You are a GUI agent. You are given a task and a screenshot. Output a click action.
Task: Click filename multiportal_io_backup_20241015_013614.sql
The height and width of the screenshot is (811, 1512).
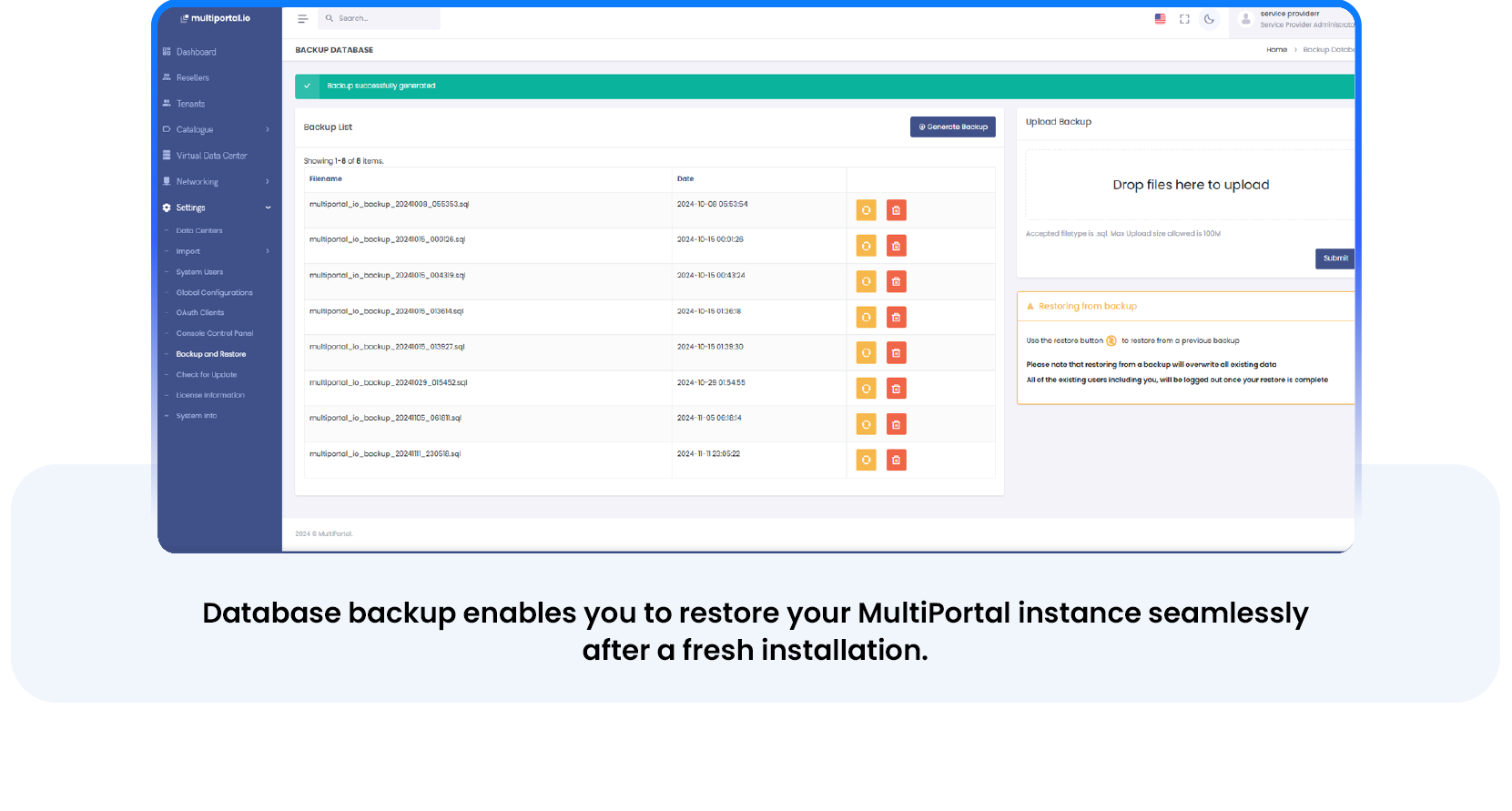(x=386, y=312)
